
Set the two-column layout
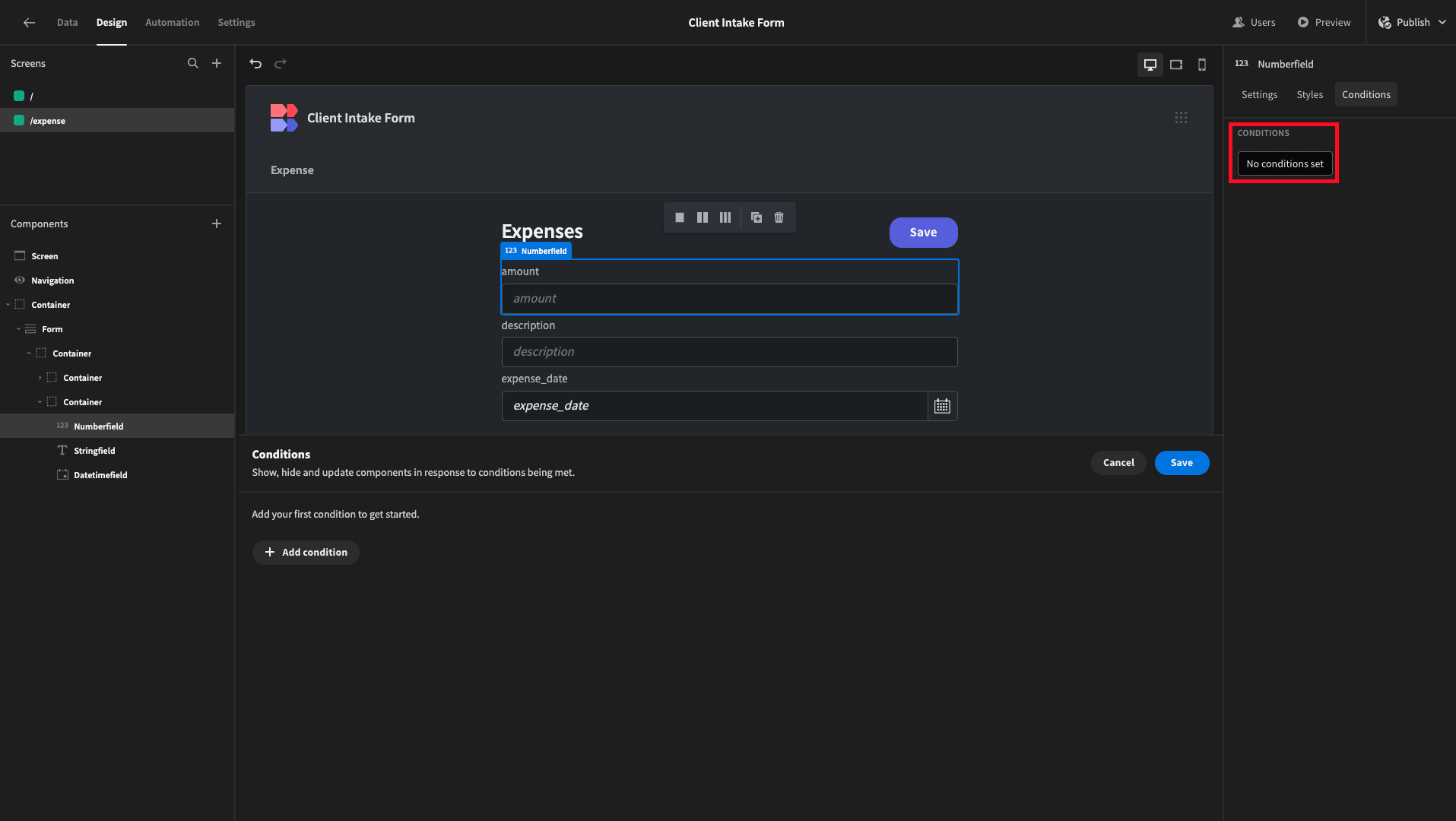point(703,218)
